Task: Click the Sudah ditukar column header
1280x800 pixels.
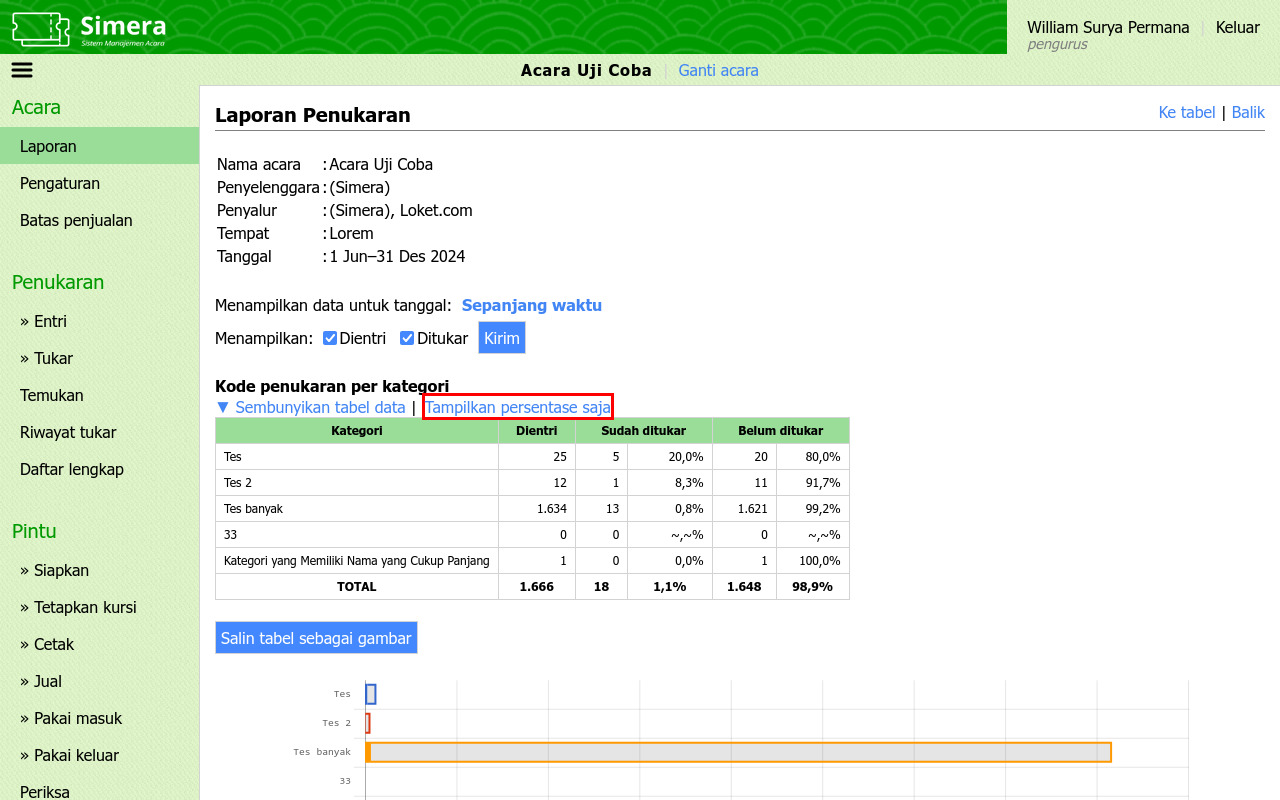Action: pos(644,431)
